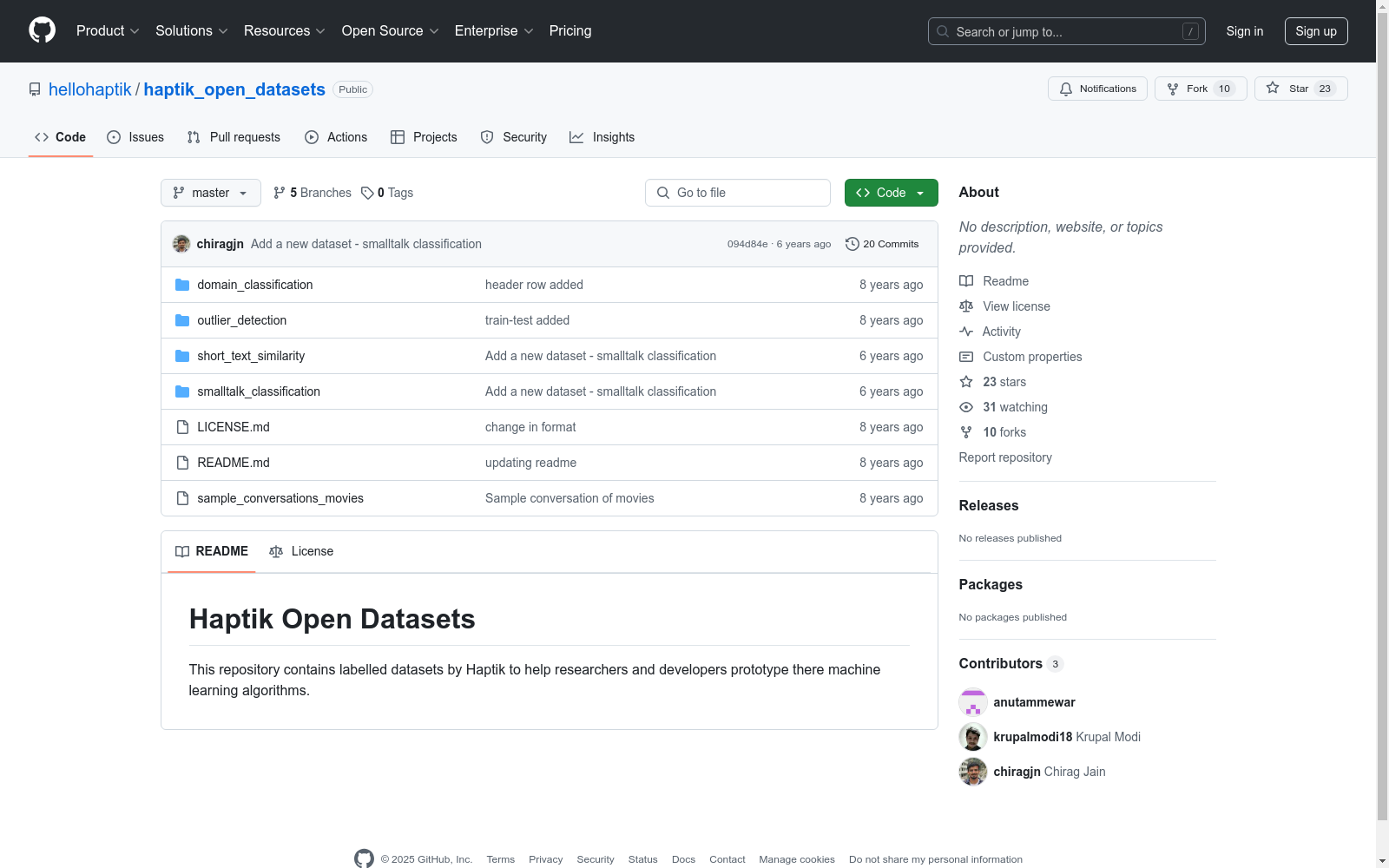This screenshot has width=1389, height=868.
Task: Click the Activity pulse icon
Action: pos(966,332)
